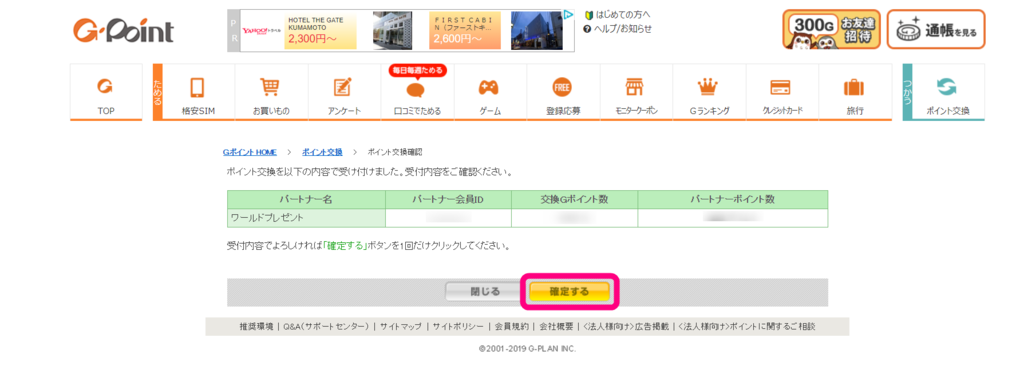The height and width of the screenshot is (365, 1024).
Task: Click 通帳を見る button
Action: click(936, 29)
